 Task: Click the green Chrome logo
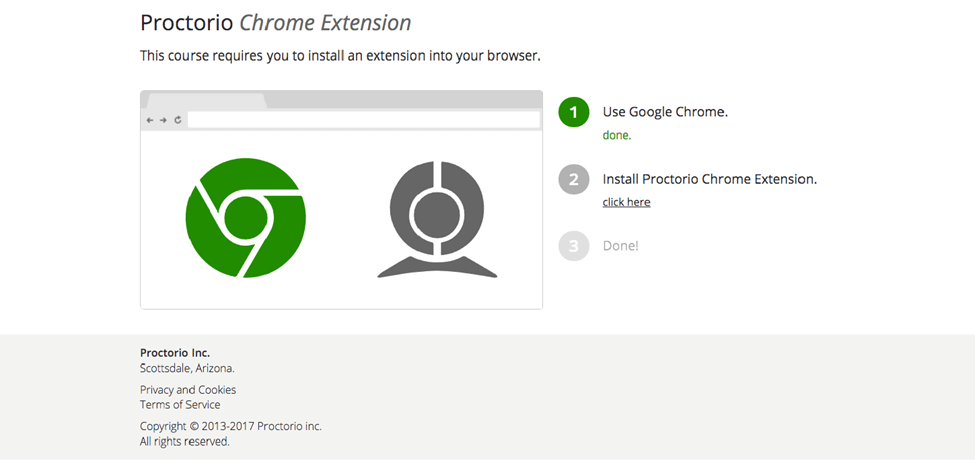click(245, 217)
